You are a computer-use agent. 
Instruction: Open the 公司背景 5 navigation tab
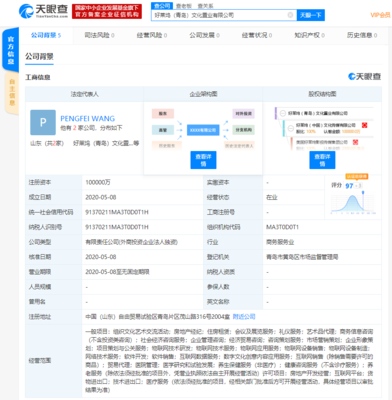point(46,35)
